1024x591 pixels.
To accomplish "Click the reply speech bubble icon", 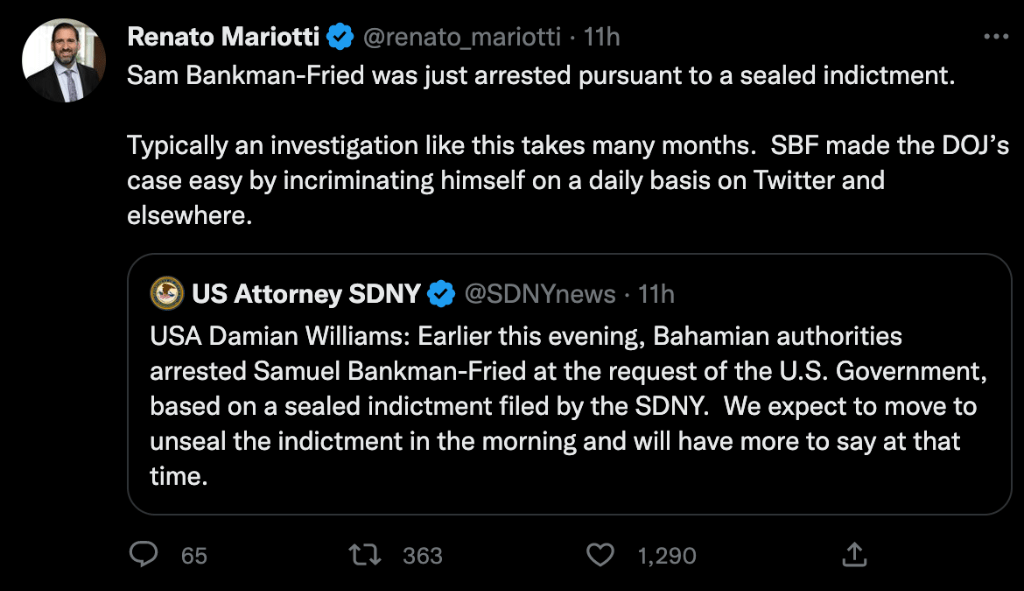I will pyautogui.click(x=145, y=554).
